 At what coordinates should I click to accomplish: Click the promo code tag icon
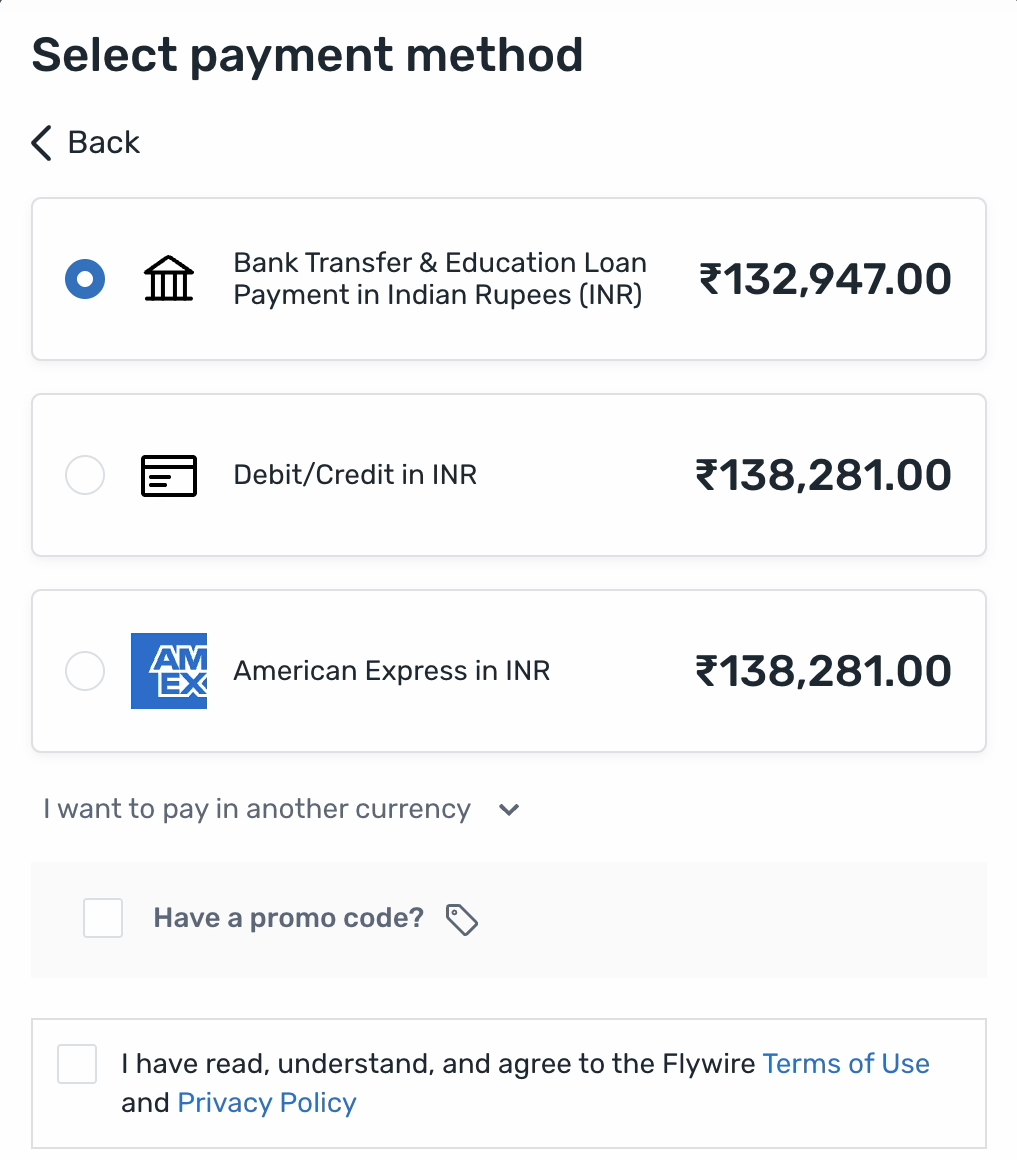click(x=461, y=919)
